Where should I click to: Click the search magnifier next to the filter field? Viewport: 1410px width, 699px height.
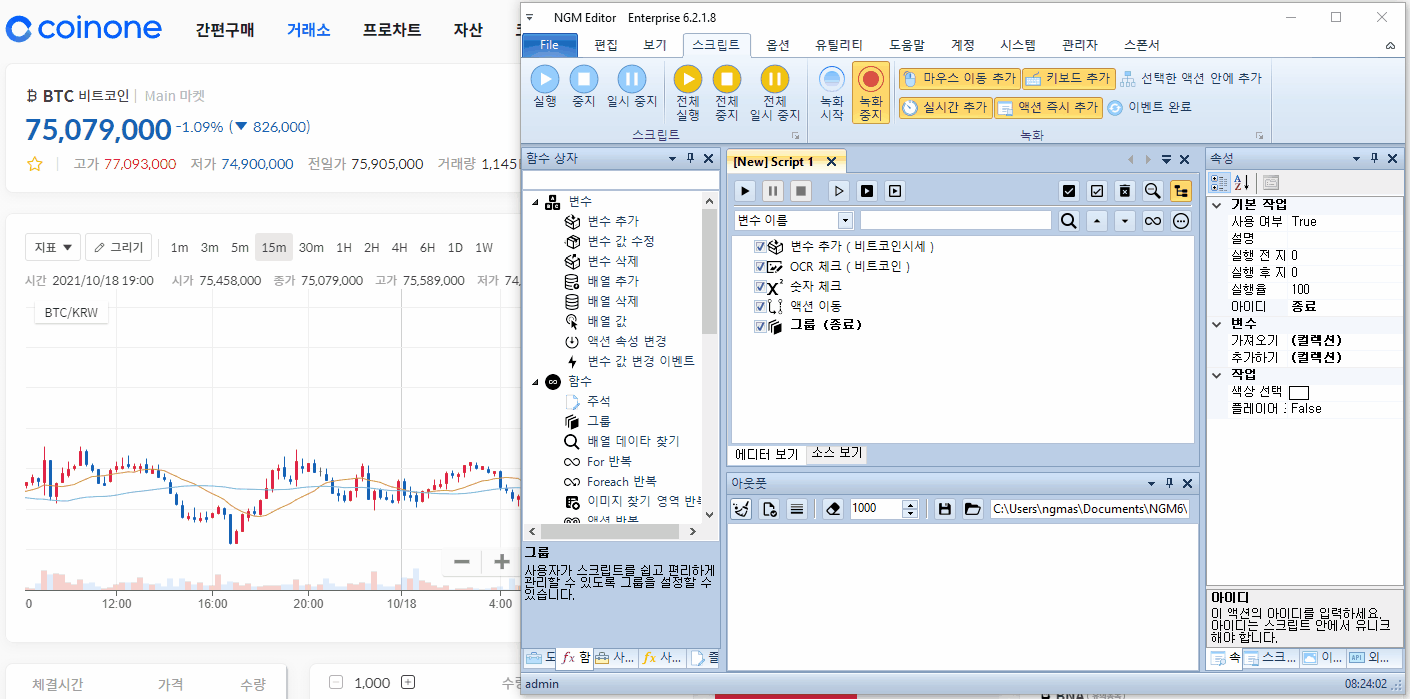(1069, 221)
